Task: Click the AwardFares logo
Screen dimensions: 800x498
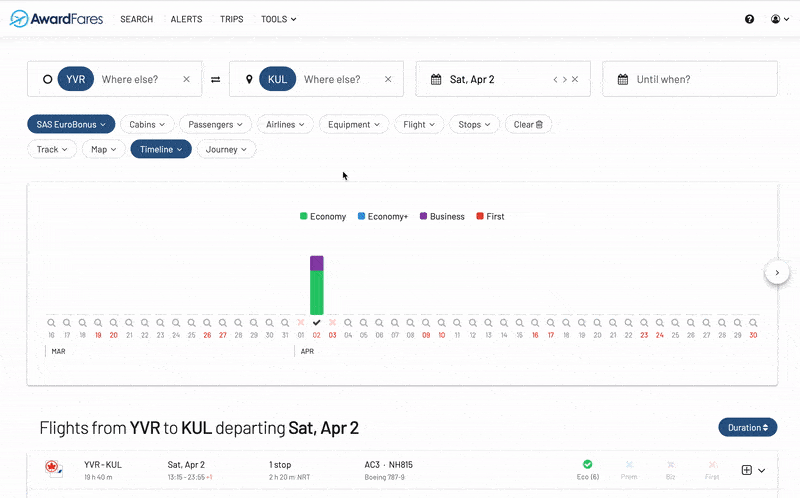Action: (x=56, y=19)
